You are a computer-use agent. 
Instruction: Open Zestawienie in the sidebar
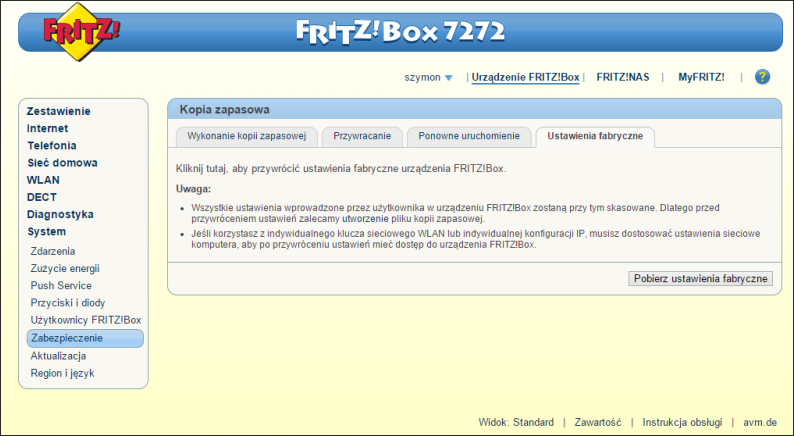(58, 111)
